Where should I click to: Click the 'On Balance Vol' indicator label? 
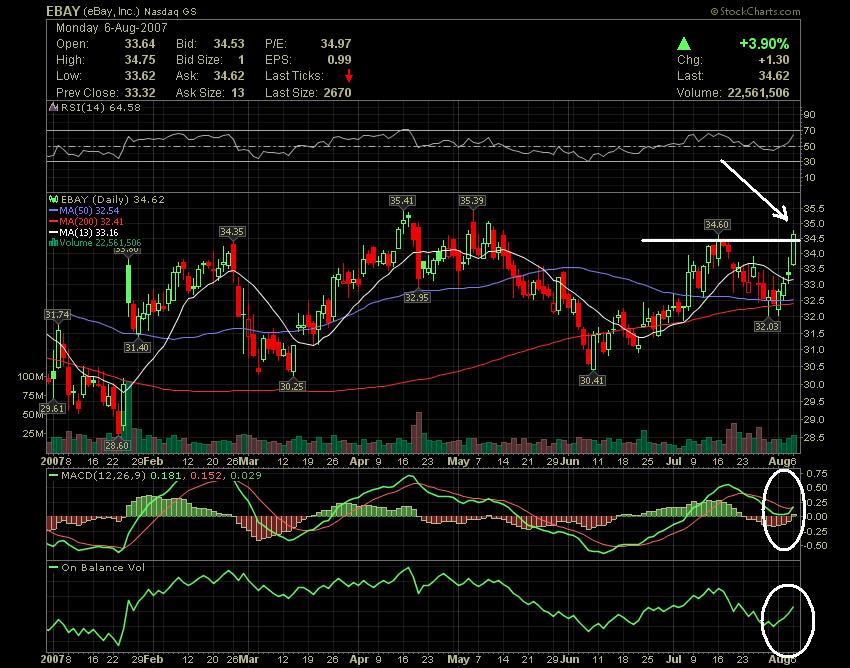point(103,567)
